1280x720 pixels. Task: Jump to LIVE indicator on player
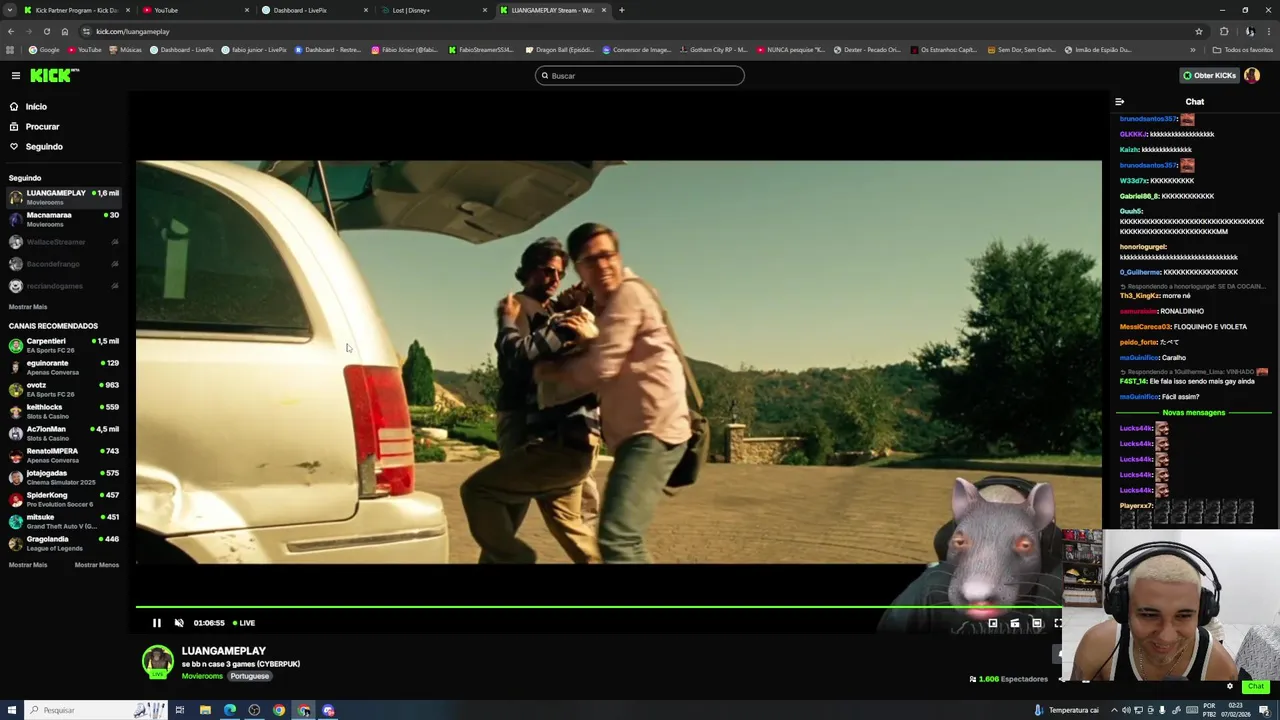[244, 623]
